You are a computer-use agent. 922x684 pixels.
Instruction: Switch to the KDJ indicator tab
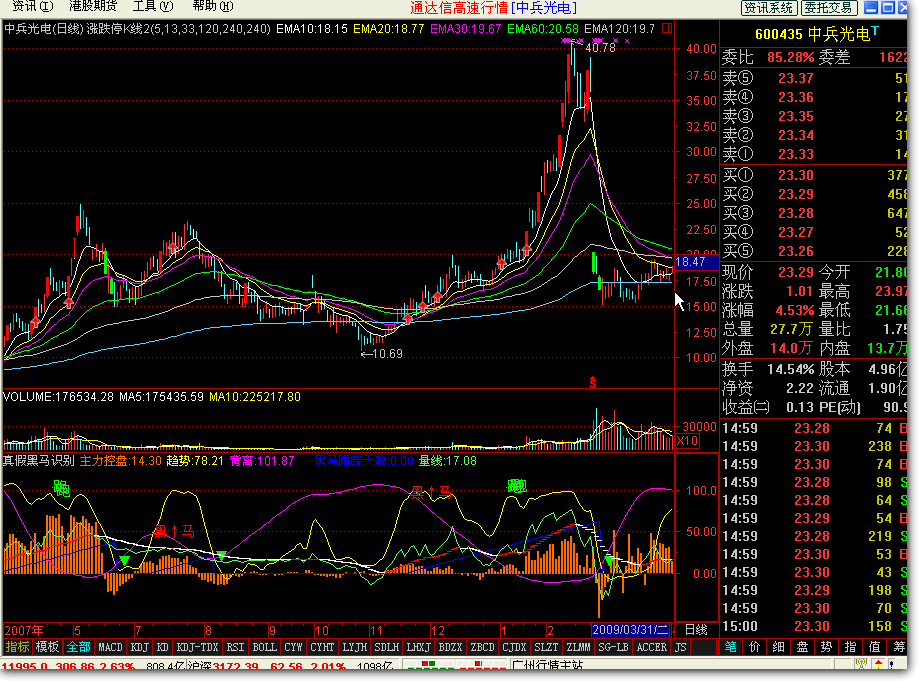tap(140, 647)
